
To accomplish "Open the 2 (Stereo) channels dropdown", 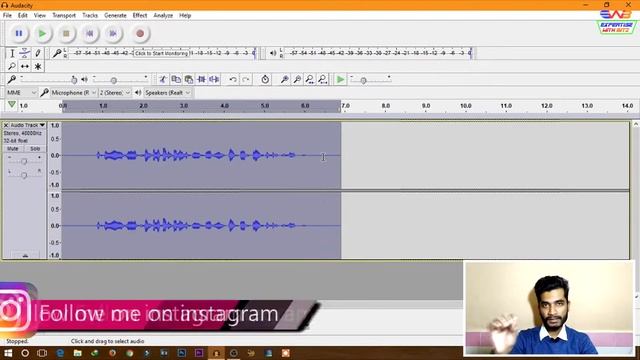I will pyautogui.click(x=115, y=93).
